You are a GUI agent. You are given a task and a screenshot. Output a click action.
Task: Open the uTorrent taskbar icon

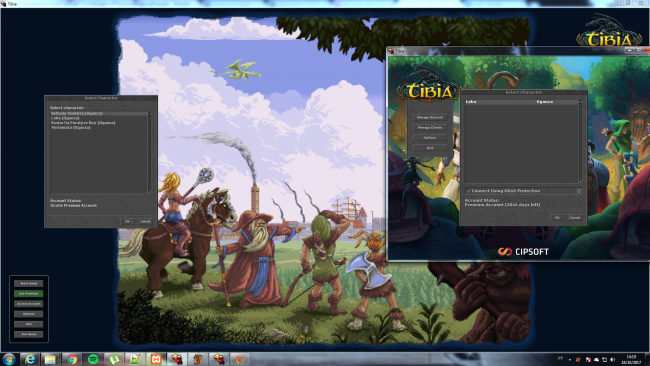[114, 359]
